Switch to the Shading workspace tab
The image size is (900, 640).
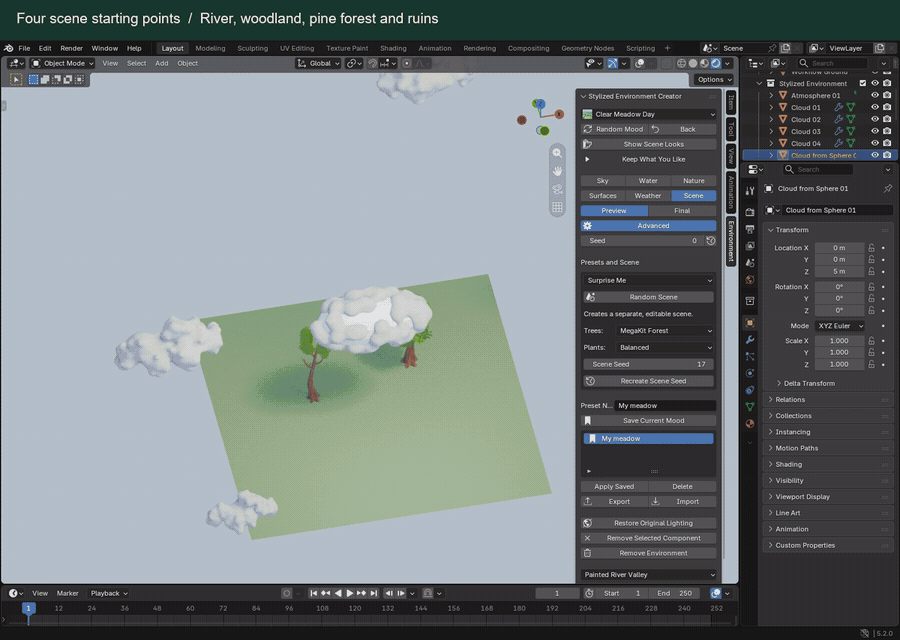pyautogui.click(x=393, y=48)
